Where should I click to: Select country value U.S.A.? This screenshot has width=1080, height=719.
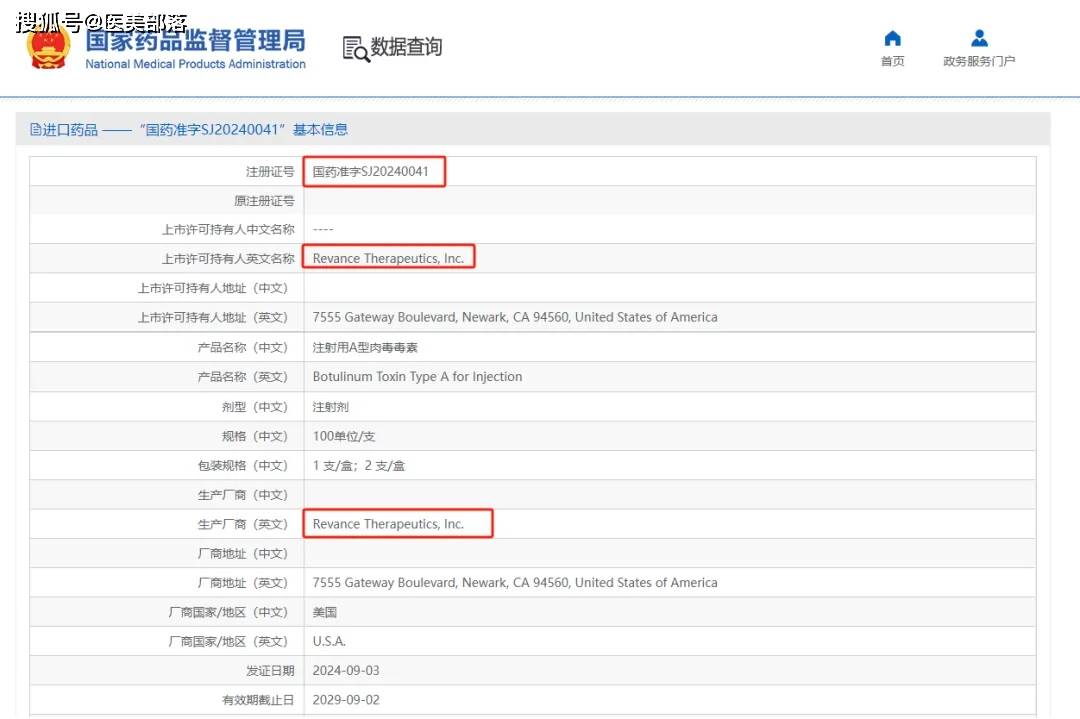pos(329,641)
